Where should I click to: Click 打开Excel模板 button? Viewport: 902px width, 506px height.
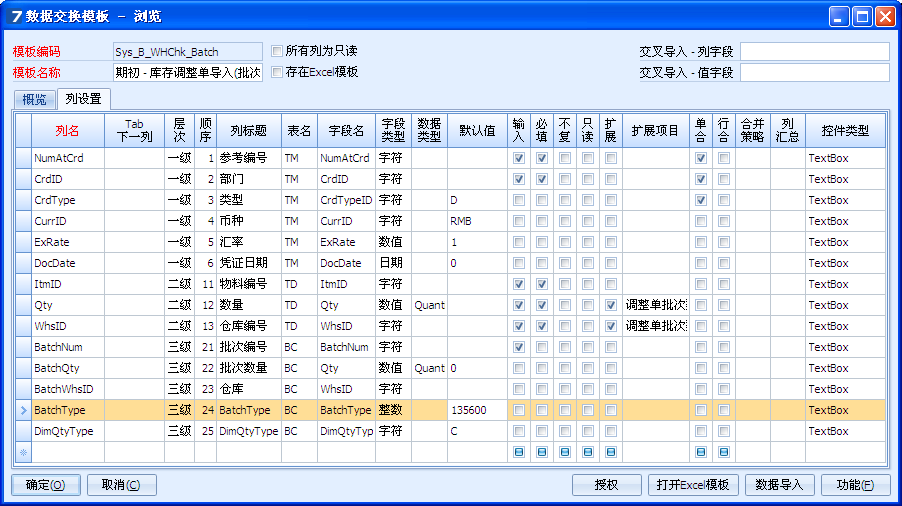click(693, 485)
